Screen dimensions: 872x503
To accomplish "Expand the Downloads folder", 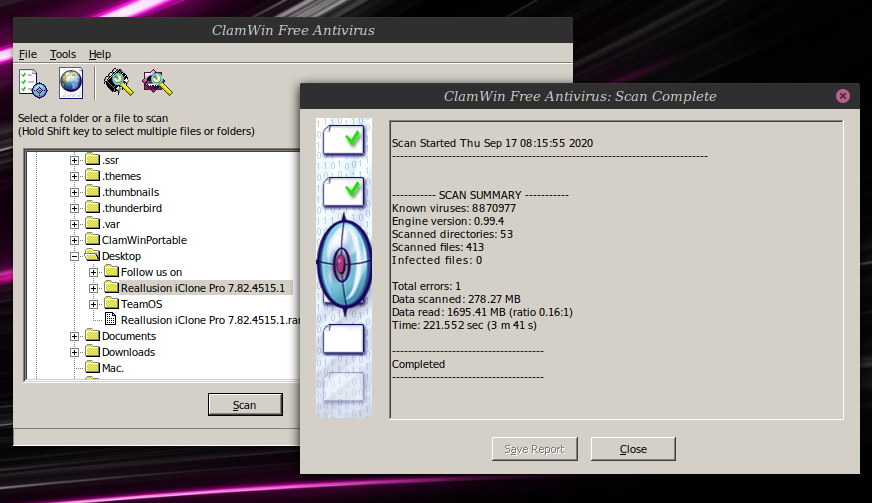I will pyautogui.click(x=75, y=353).
